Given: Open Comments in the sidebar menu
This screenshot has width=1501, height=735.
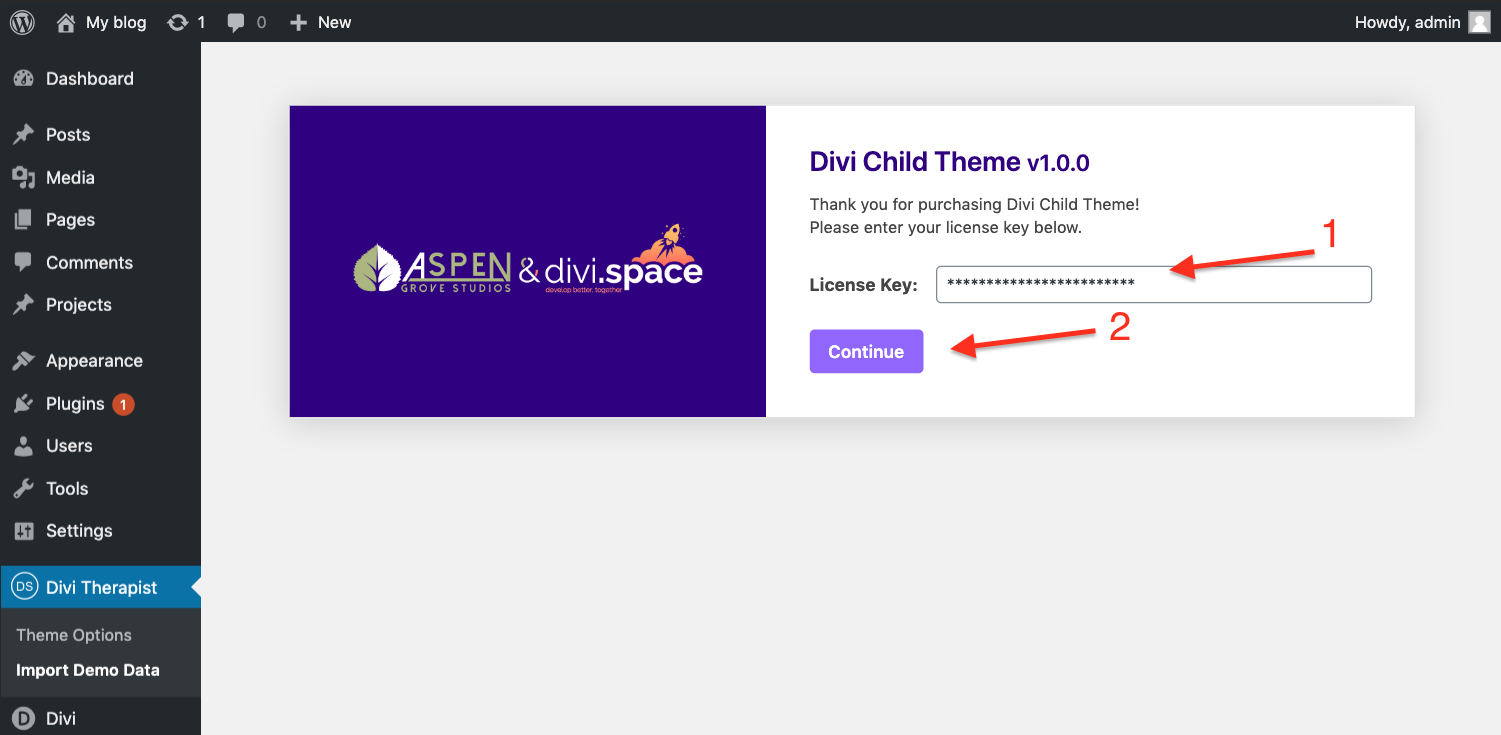Looking at the screenshot, I should pos(89,263).
